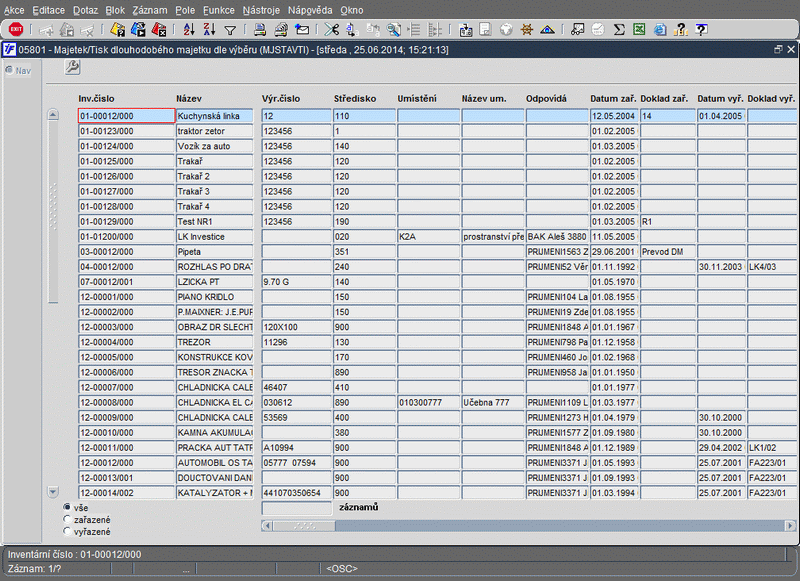Image resolution: width=800 pixels, height=581 pixels.
Task: Click the 'LK1/02' document cell
Action: 772,448
